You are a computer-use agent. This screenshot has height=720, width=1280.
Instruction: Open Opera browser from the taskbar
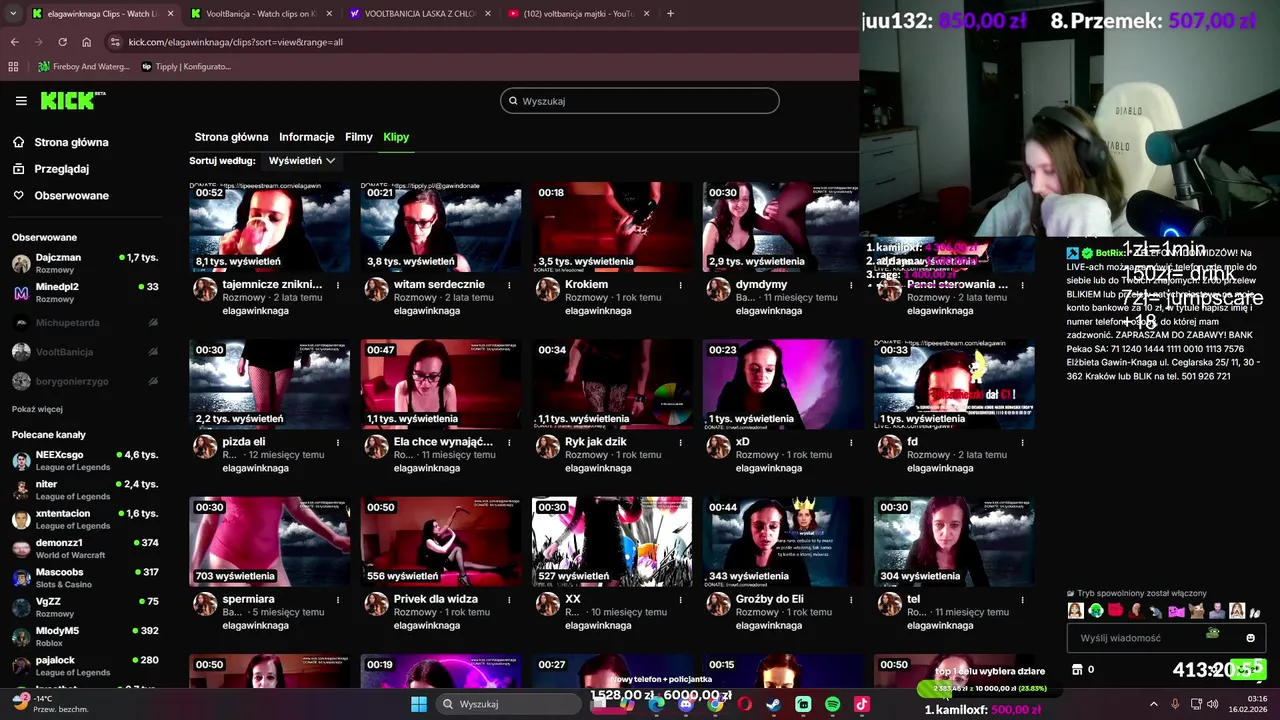coord(744,704)
